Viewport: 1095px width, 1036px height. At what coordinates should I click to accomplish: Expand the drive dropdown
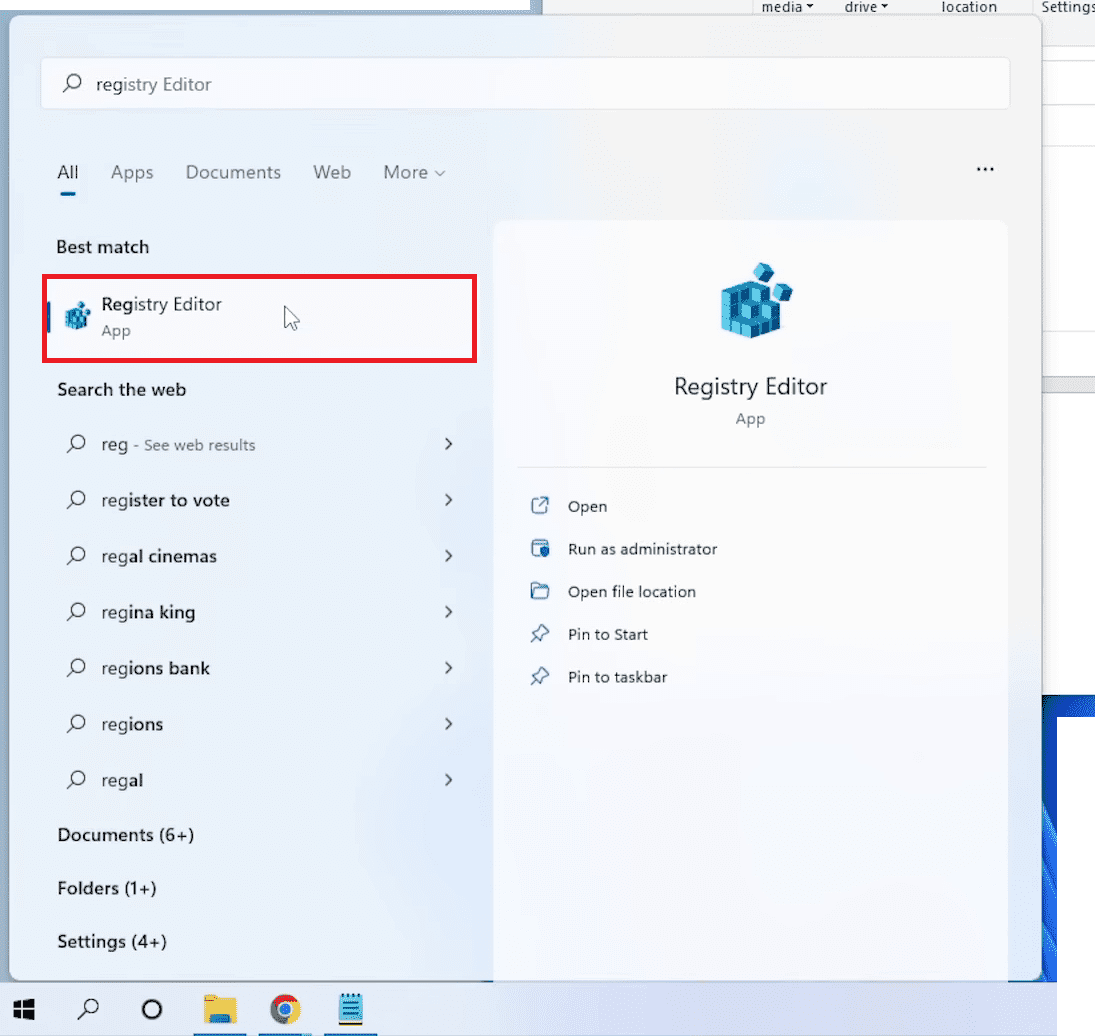pyautogui.click(x=865, y=7)
